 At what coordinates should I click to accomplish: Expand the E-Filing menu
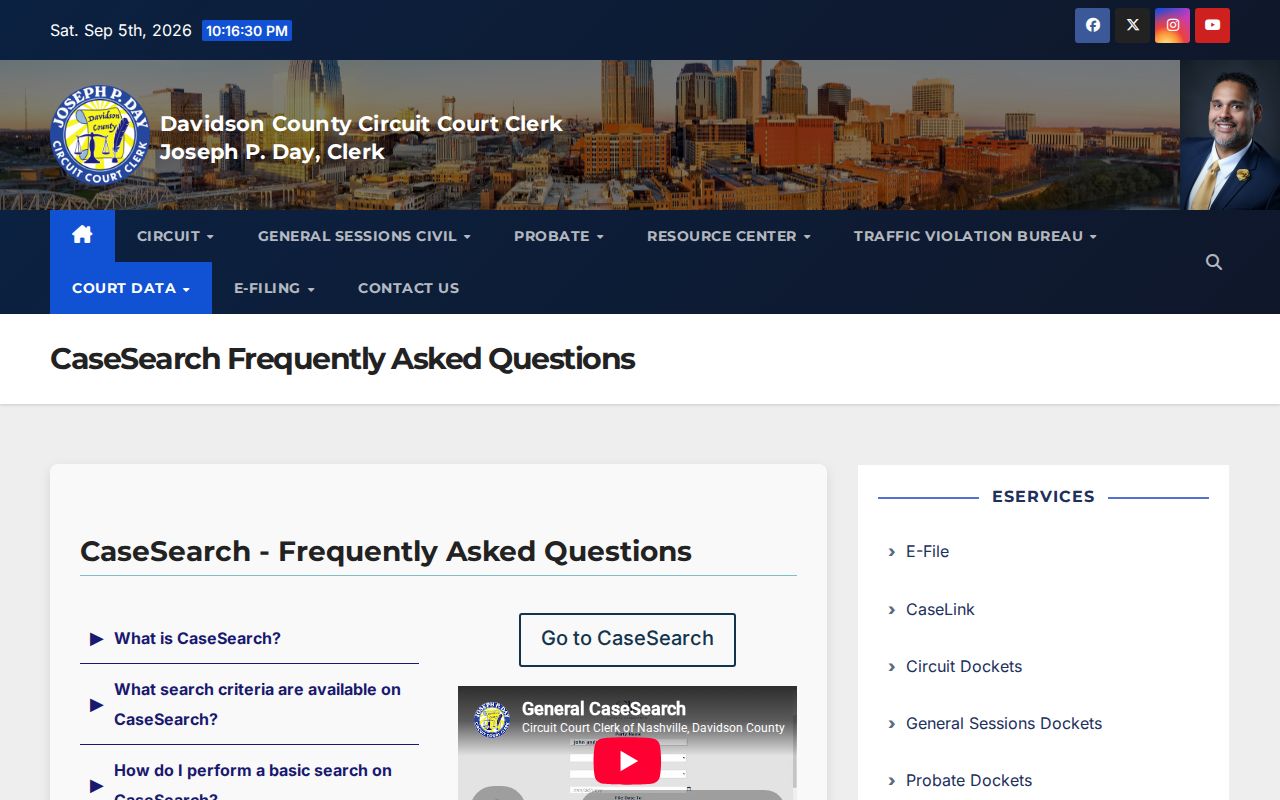point(274,288)
